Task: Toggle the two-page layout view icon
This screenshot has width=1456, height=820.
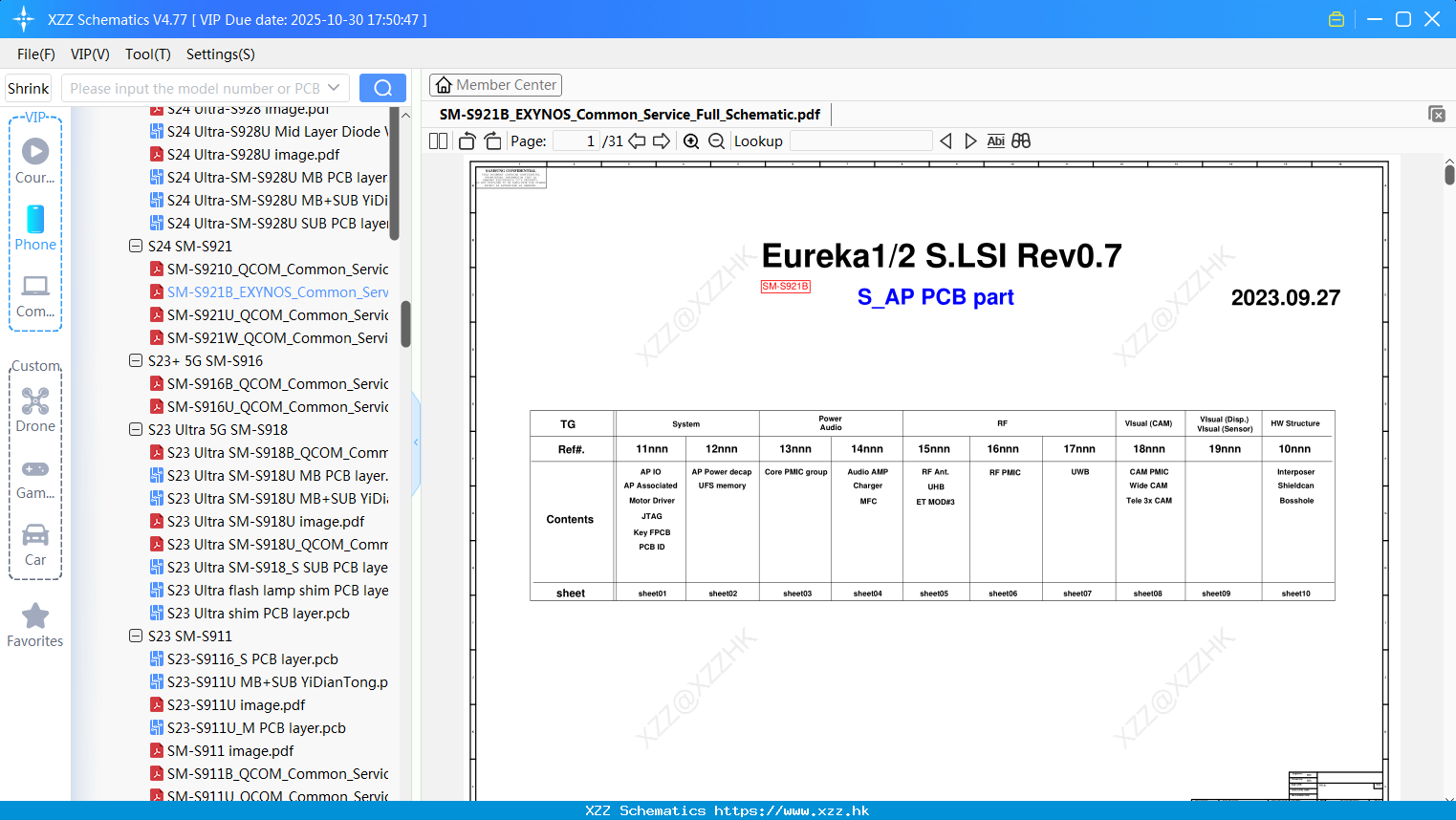Action: click(438, 140)
